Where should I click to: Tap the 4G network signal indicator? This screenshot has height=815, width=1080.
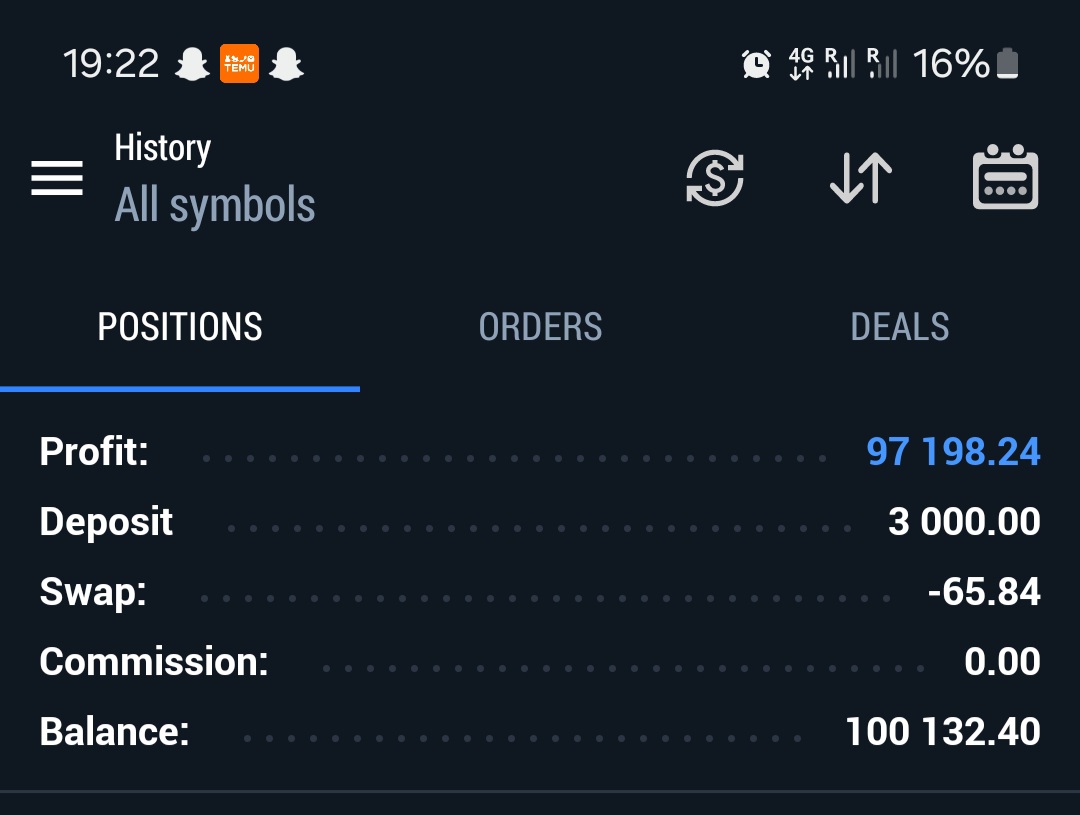tap(801, 65)
